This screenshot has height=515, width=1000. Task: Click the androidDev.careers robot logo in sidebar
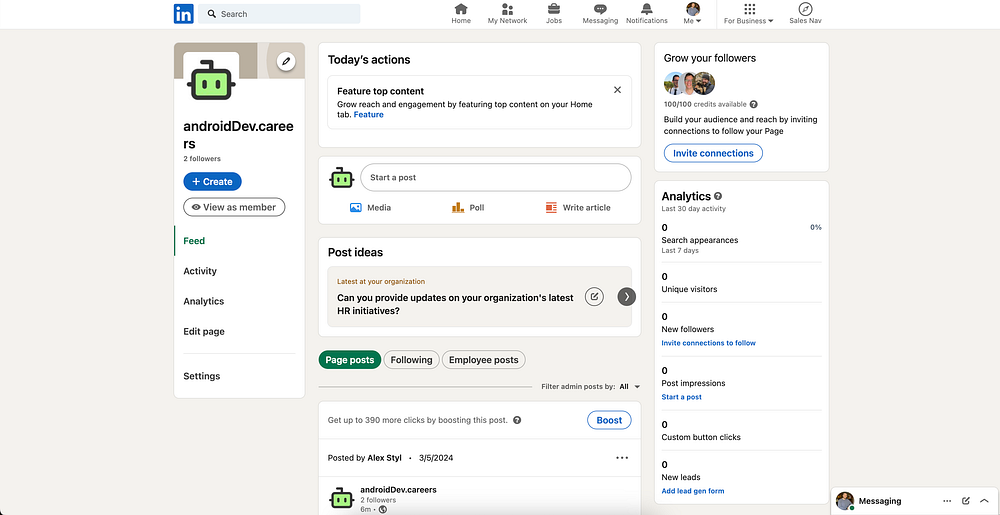click(x=211, y=80)
